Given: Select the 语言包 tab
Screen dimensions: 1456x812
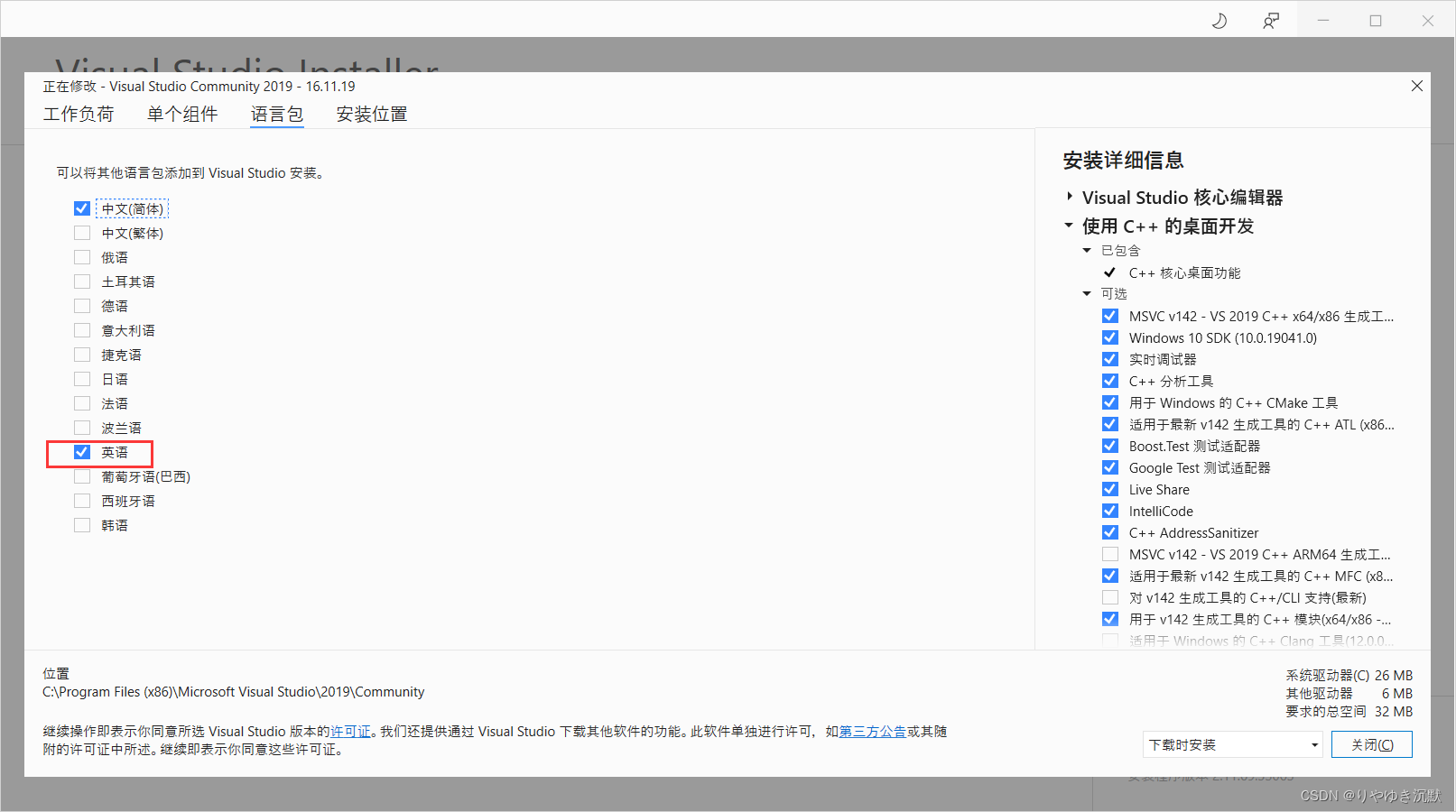Looking at the screenshot, I should coord(277,115).
